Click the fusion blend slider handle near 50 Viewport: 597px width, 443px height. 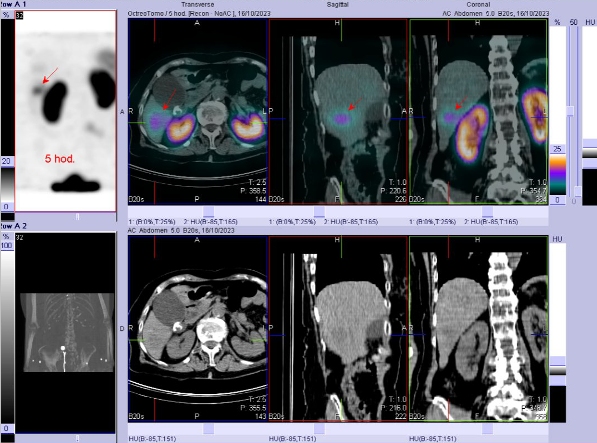[x=570, y=111]
